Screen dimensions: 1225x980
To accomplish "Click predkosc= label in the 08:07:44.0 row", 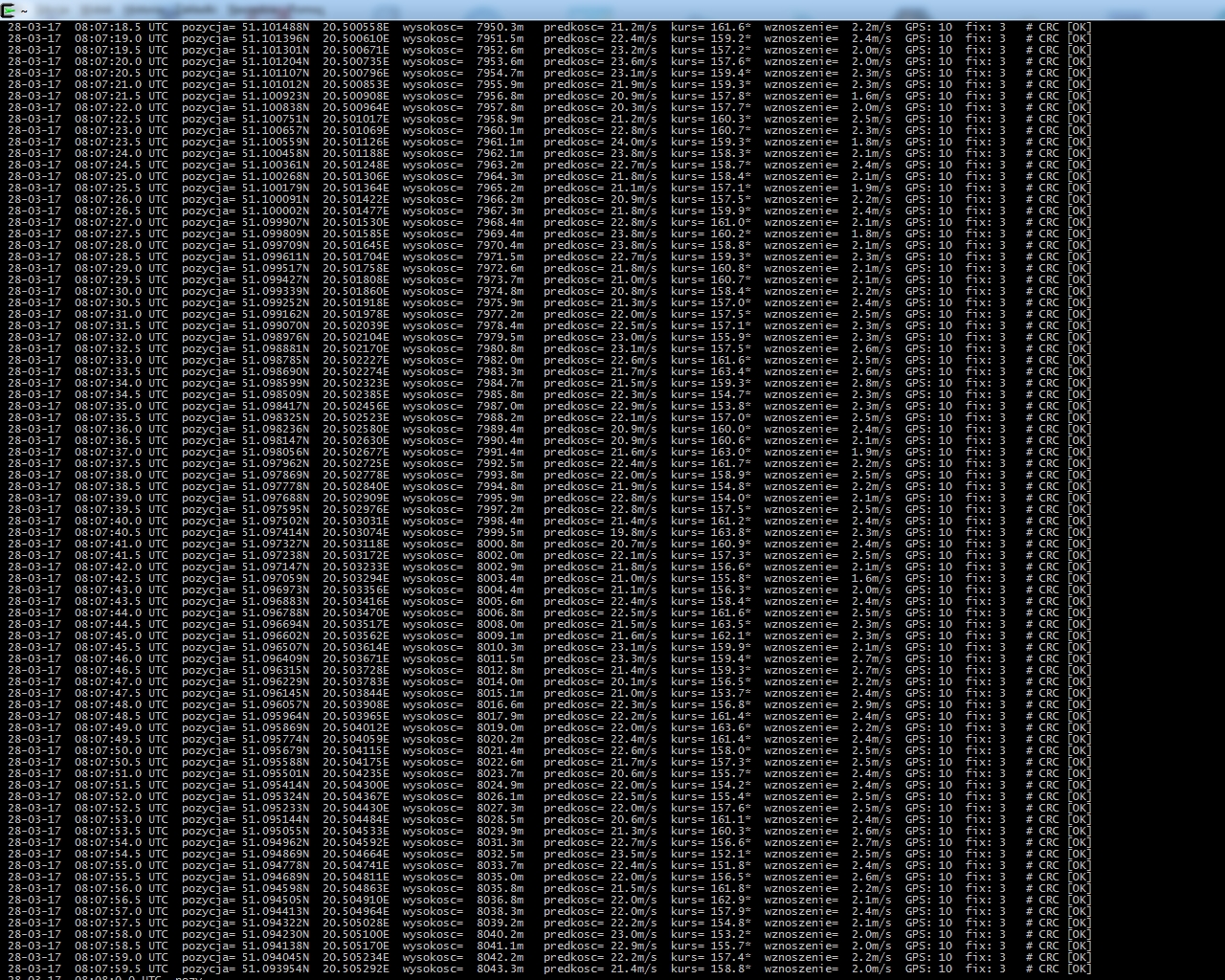I will coord(574,612).
